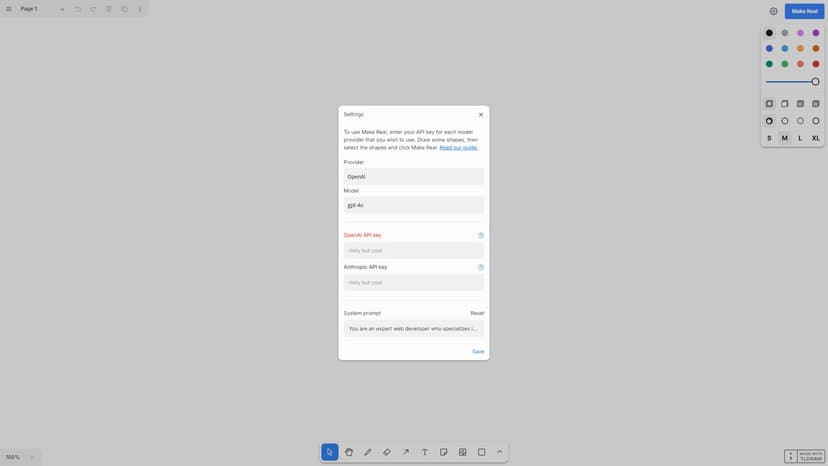
Task: Pick the light red color swatch
Action: [x=801, y=64]
